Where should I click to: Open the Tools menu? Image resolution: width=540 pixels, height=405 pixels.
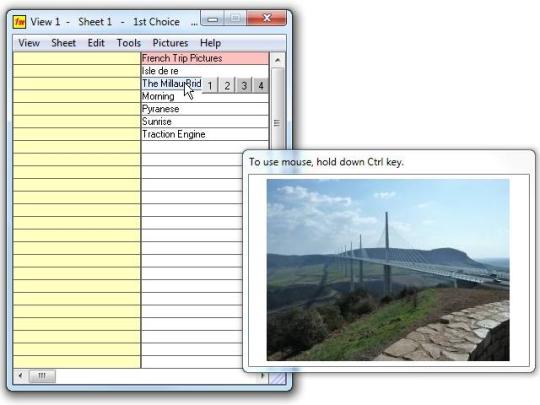click(x=128, y=43)
